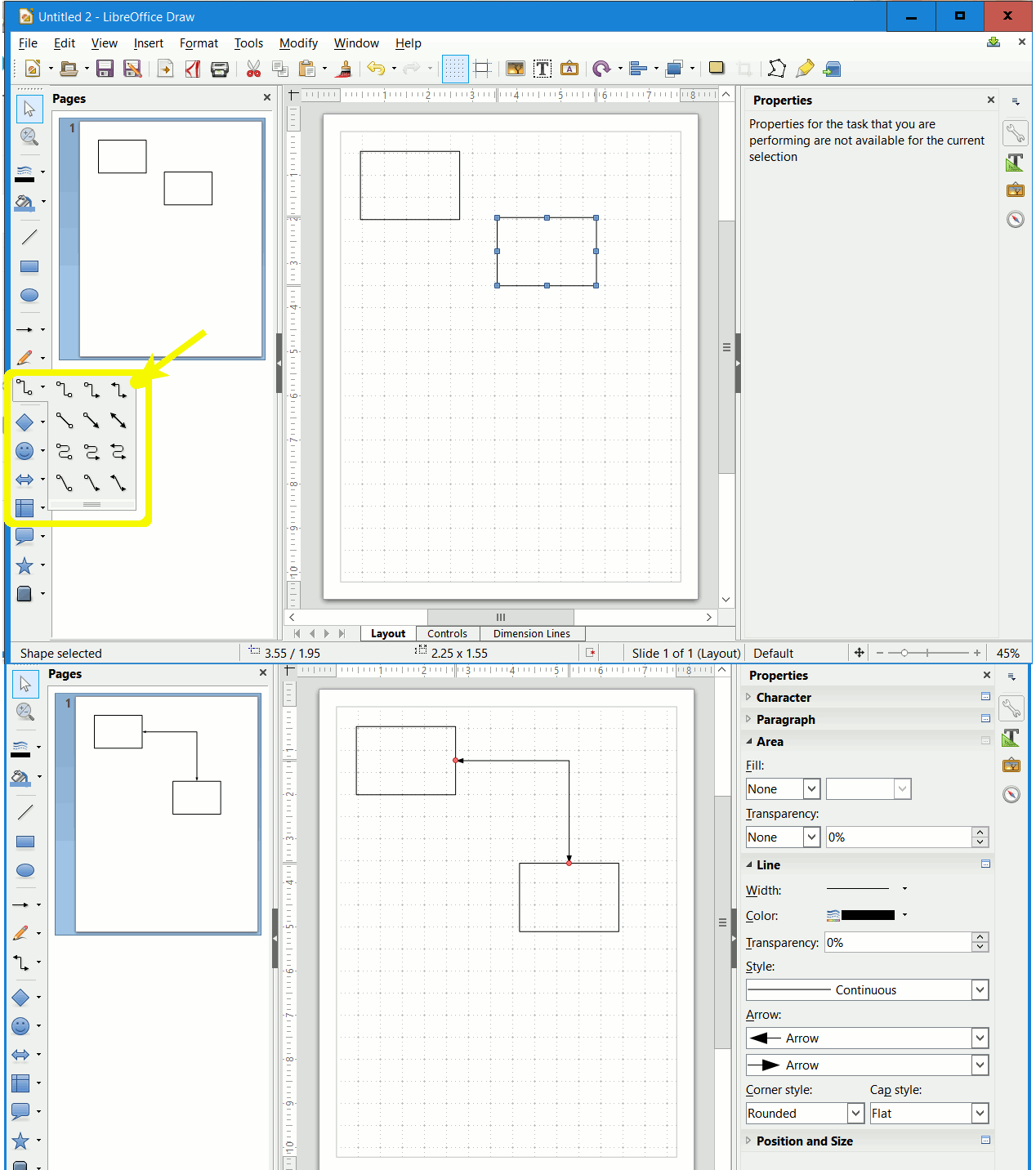Select the Rectangle tool in the left toolbar

[29, 266]
